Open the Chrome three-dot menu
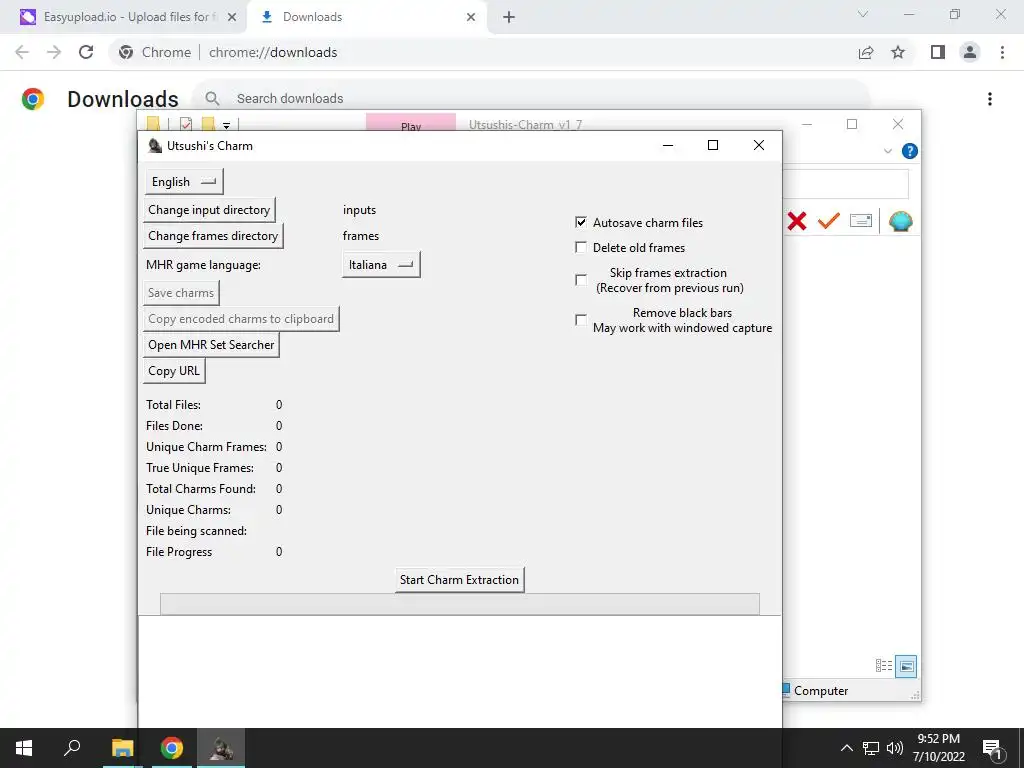Viewport: 1024px width, 768px height. 1002,52
